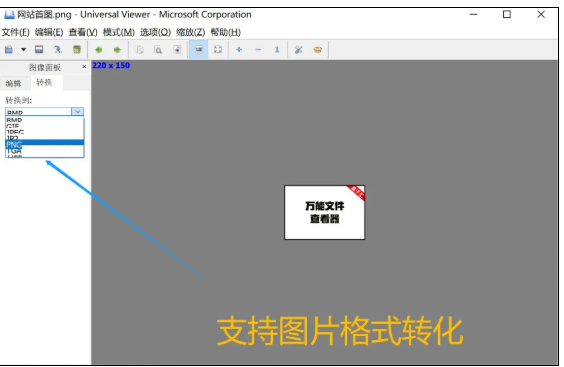This screenshot has width=564, height=367.
Task: Reset zoom to original size with the 1 icon
Action: coord(277,50)
